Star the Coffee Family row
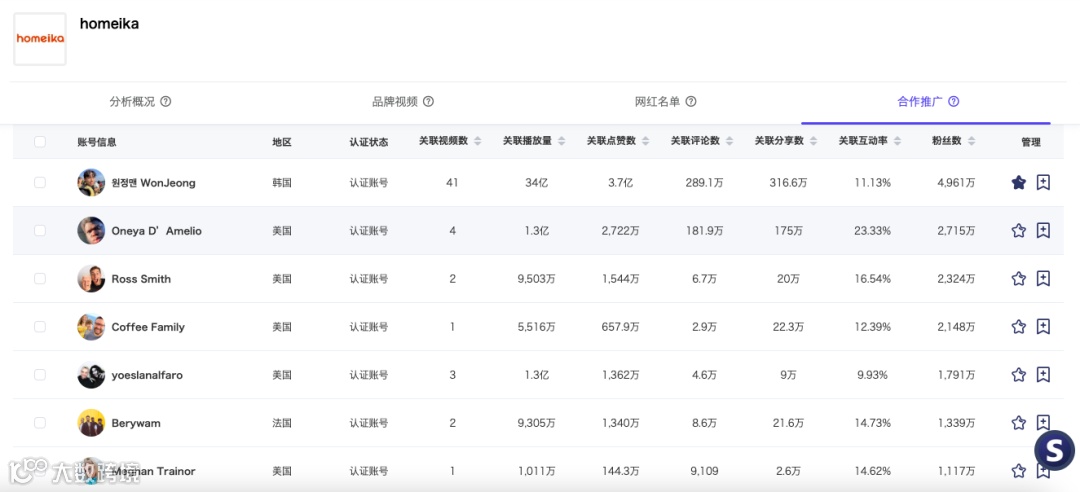The width and height of the screenshot is (1080, 492). coord(1019,327)
